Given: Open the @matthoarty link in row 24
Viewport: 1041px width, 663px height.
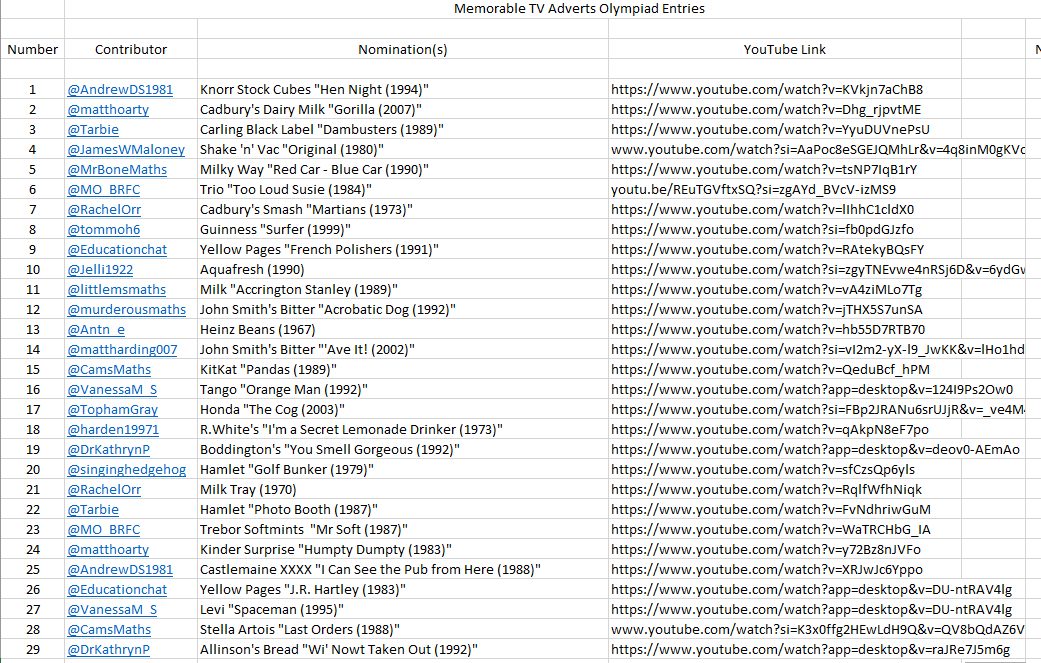Looking at the screenshot, I should (x=108, y=550).
